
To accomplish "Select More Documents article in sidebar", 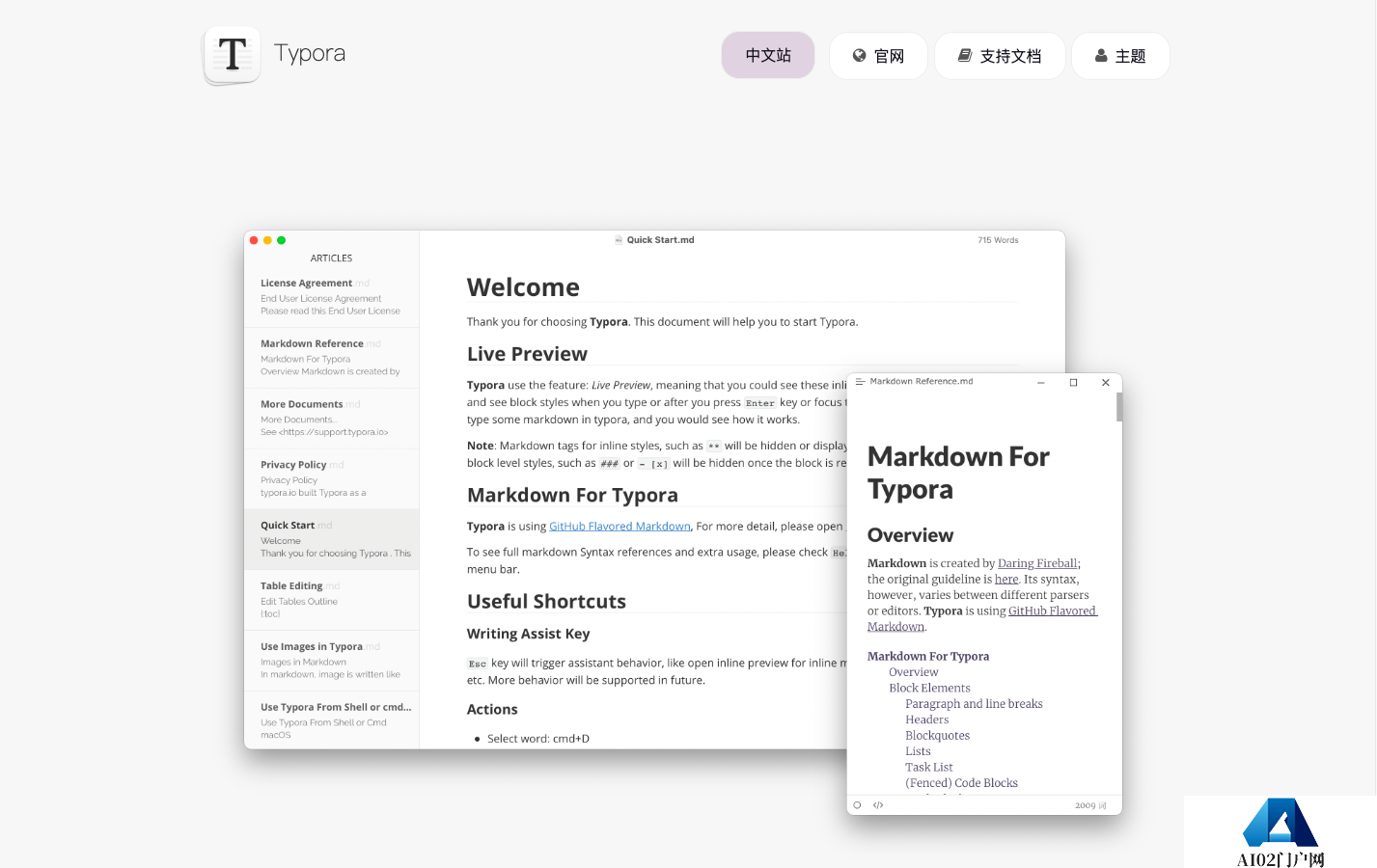I will 332,419.
